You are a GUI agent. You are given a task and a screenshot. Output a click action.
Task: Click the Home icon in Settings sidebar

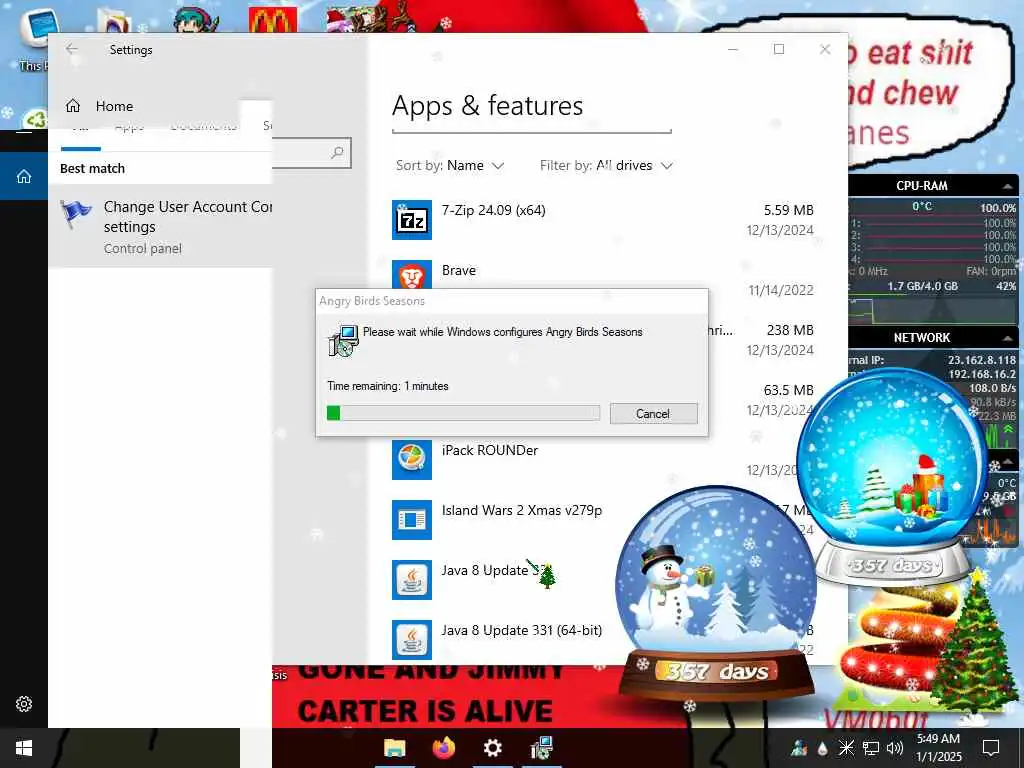[73, 106]
